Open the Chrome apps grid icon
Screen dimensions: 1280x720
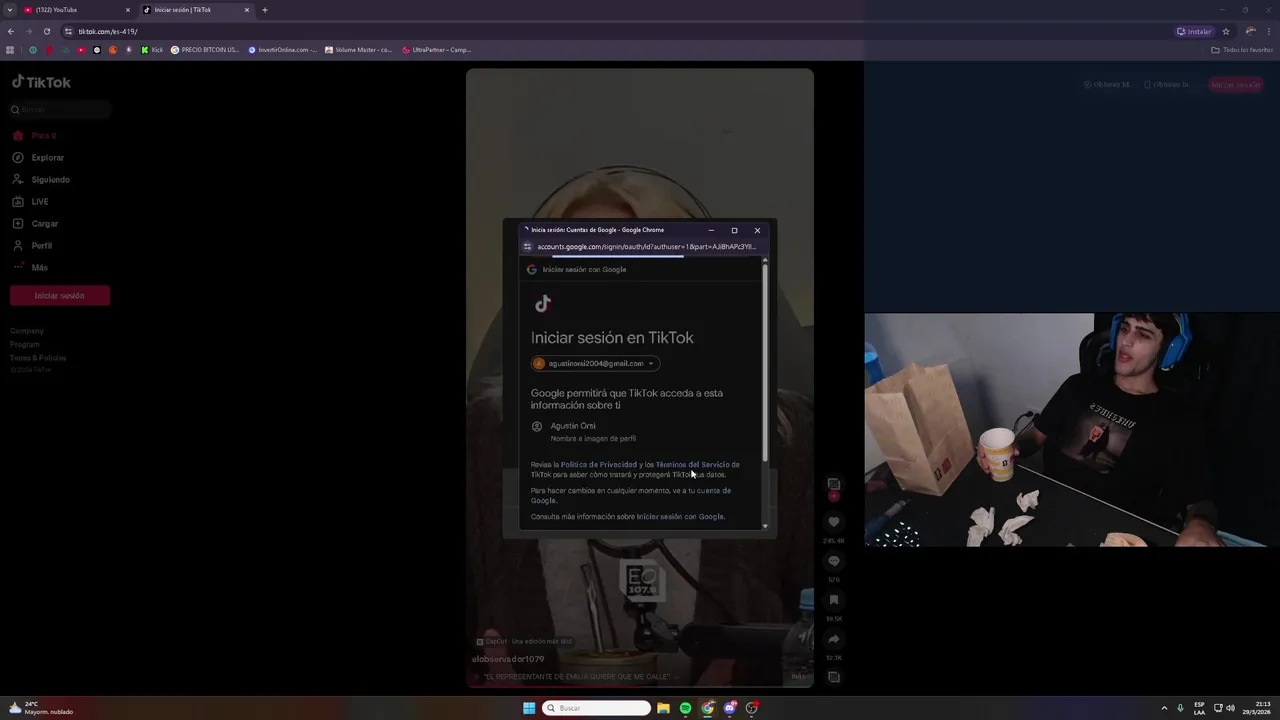point(10,50)
